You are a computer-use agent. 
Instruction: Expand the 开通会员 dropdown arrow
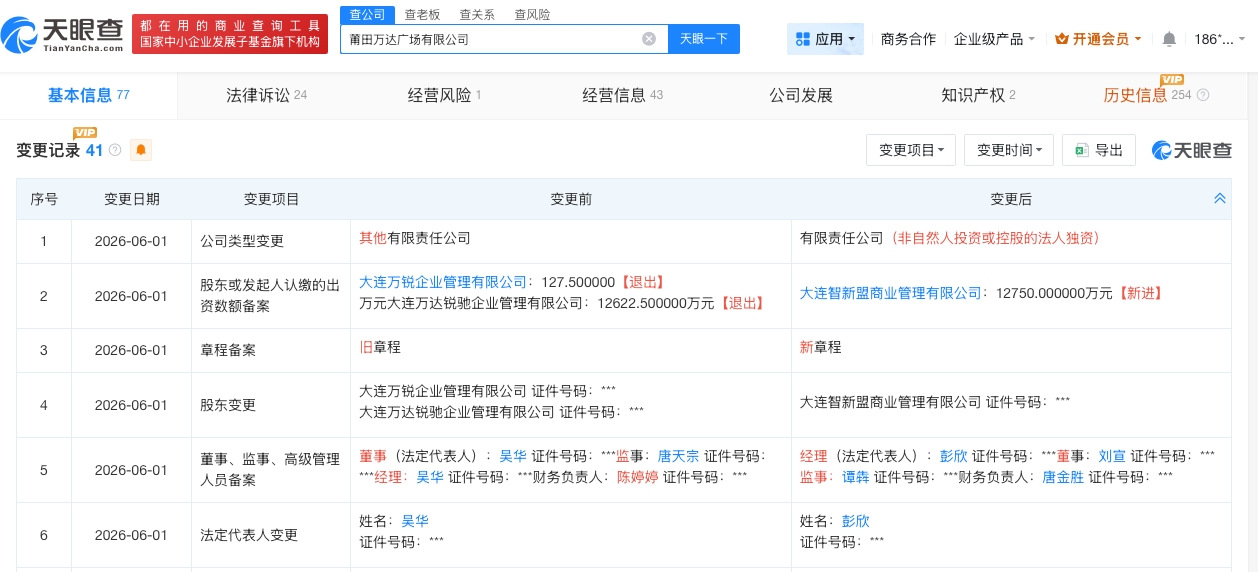[1137, 39]
